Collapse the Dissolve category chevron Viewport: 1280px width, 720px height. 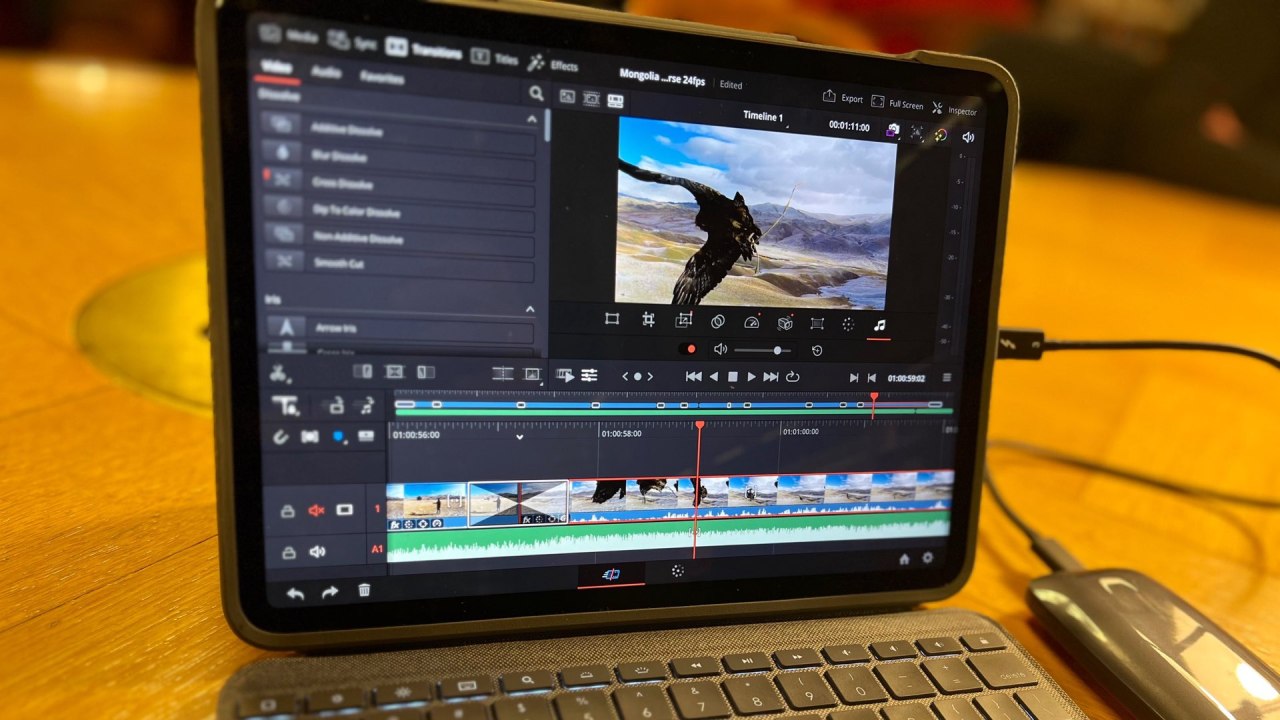tap(532, 119)
